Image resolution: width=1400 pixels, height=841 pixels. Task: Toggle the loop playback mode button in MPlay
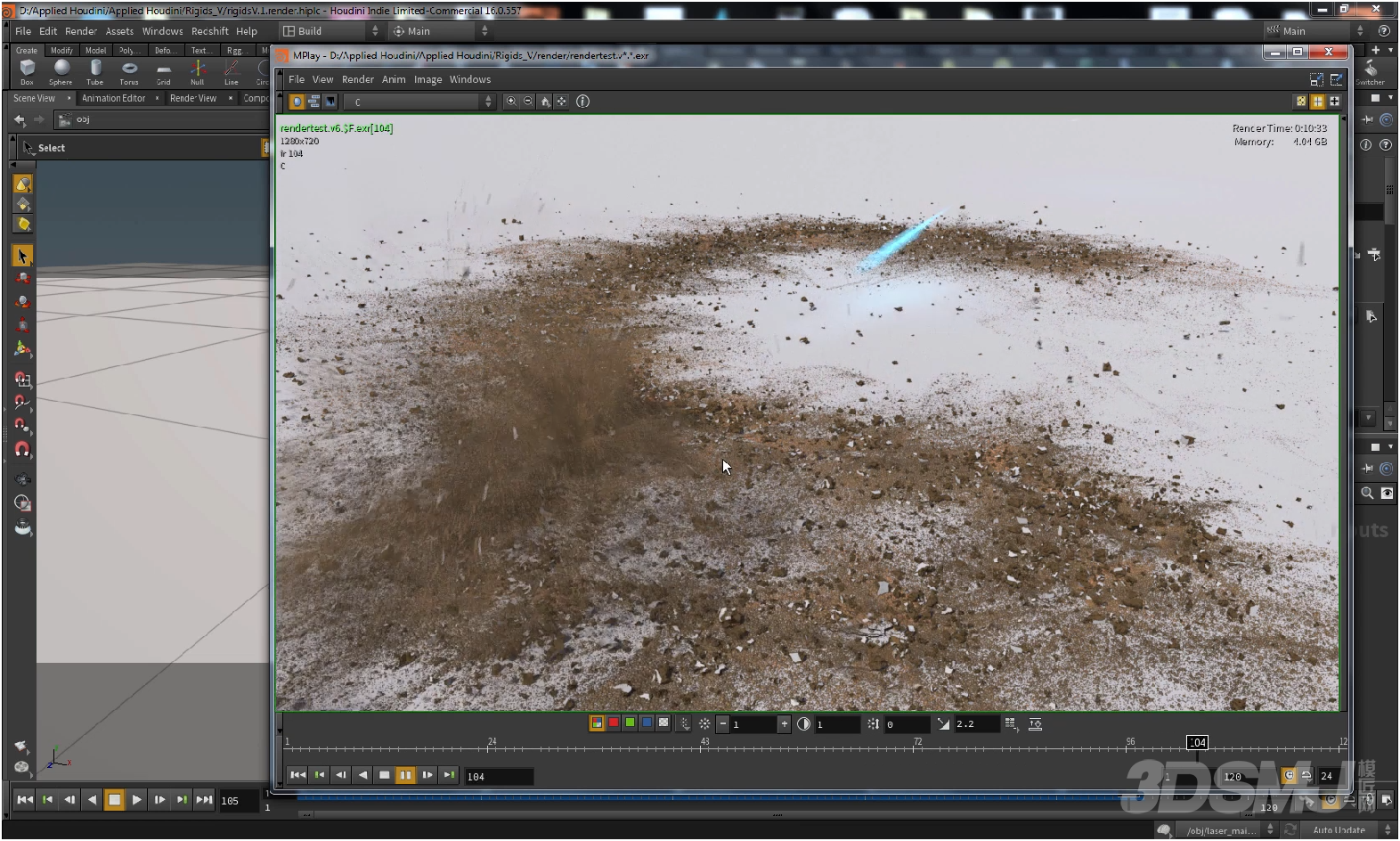[1306, 776]
